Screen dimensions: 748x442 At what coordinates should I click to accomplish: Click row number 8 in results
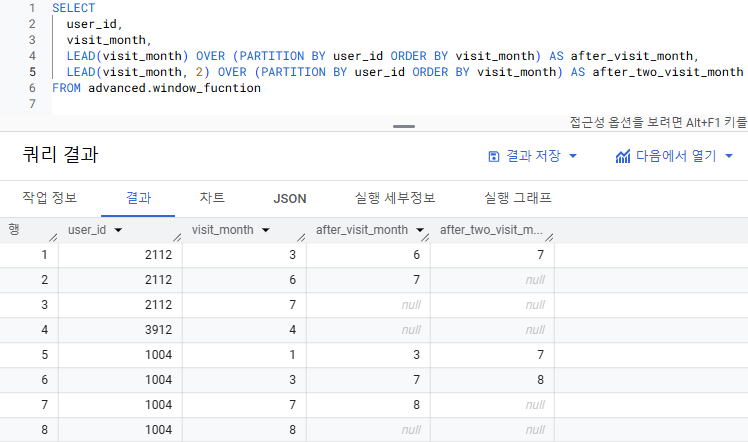(x=44, y=430)
